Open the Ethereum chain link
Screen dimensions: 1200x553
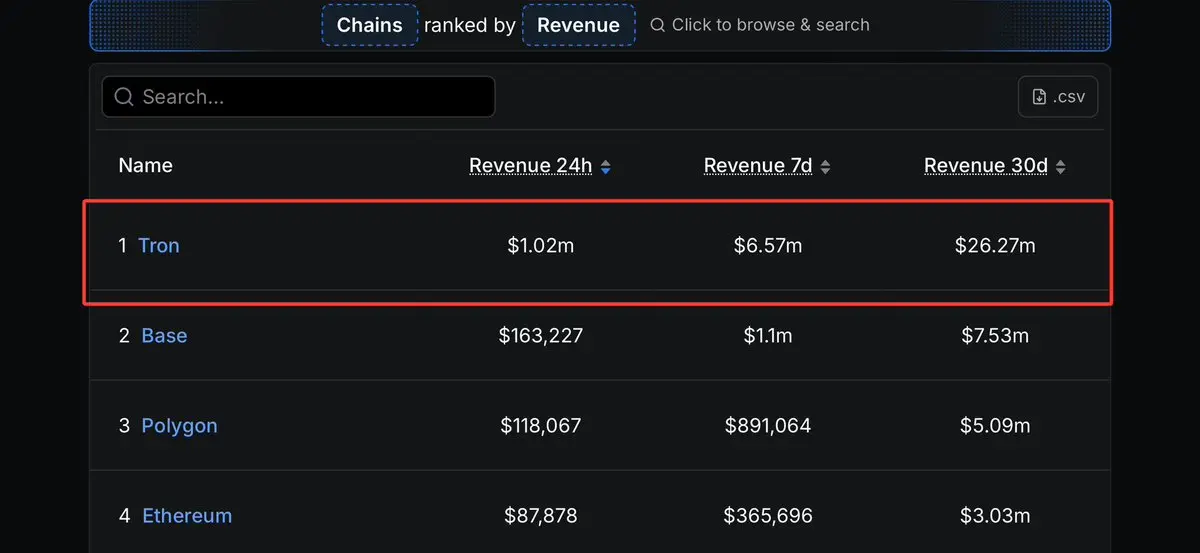[x=187, y=515]
